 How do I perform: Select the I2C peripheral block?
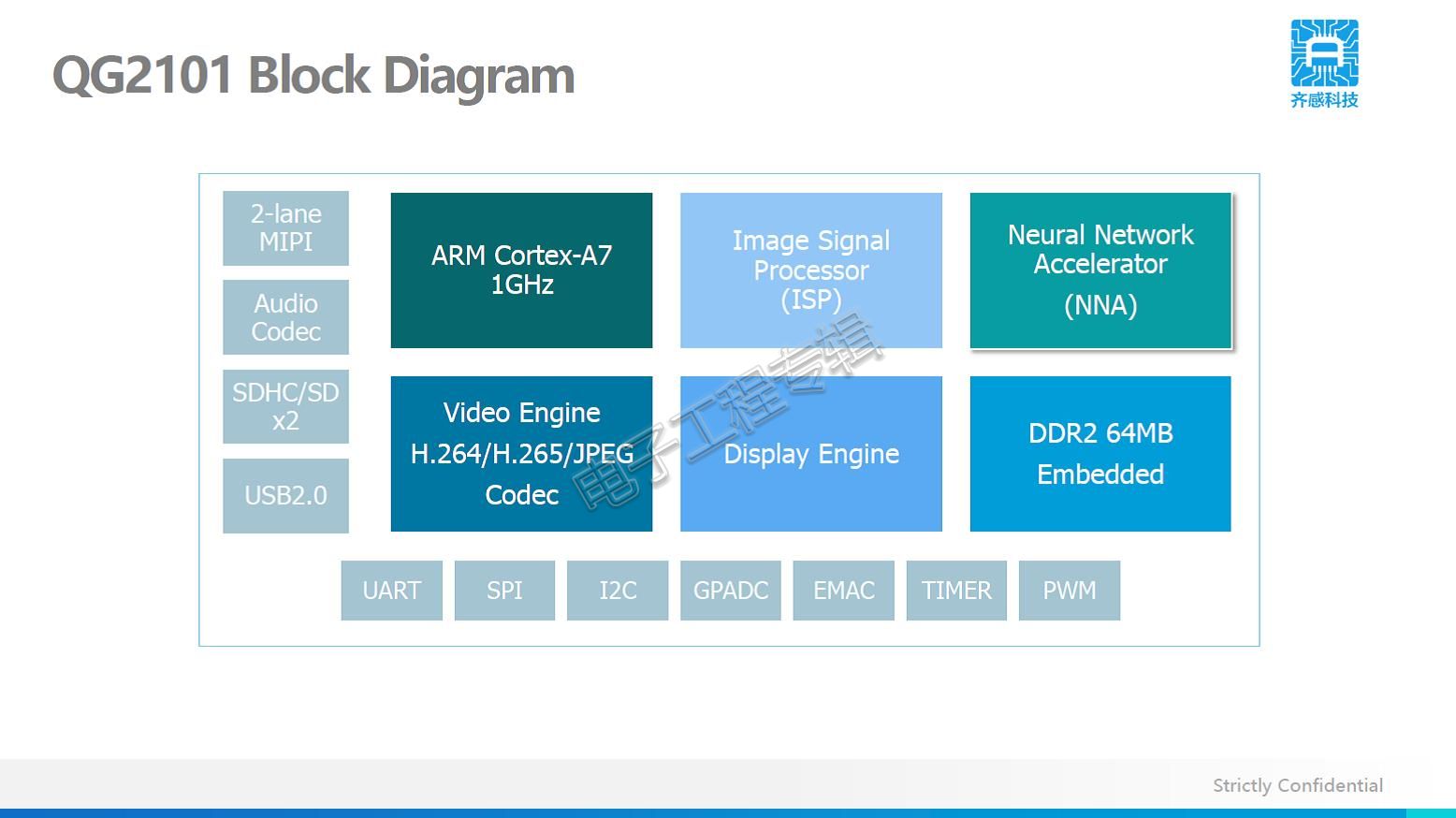(x=618, y=591)
